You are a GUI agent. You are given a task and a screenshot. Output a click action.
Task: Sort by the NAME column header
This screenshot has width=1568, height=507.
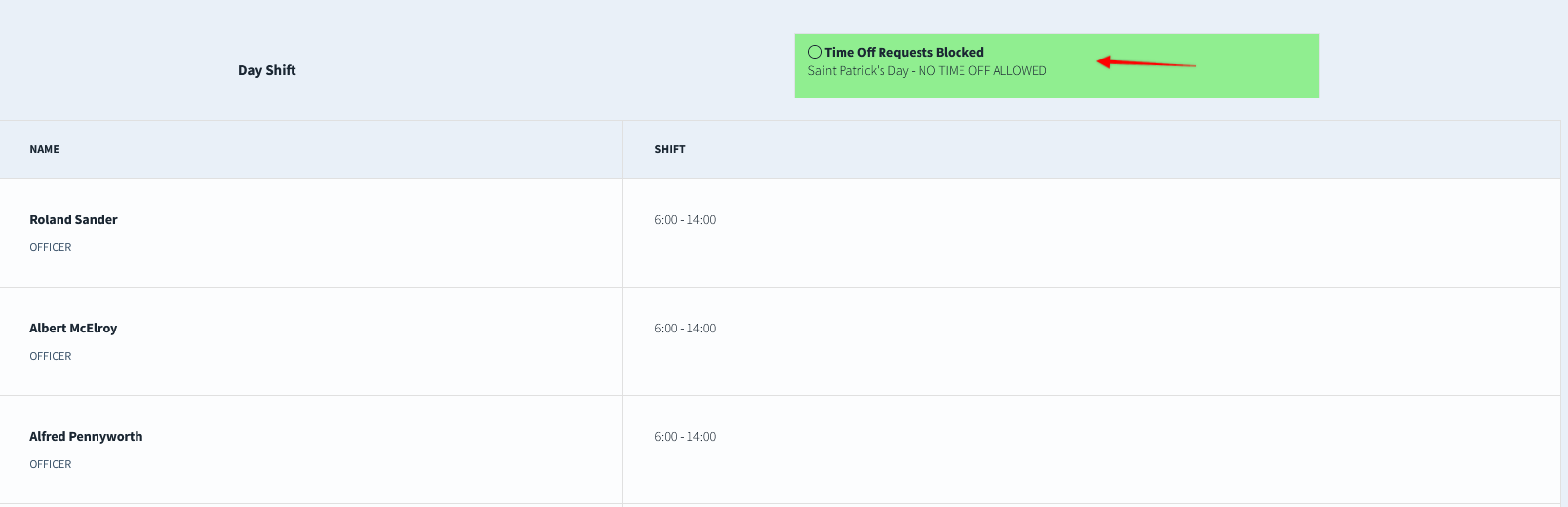coord(45,149)
